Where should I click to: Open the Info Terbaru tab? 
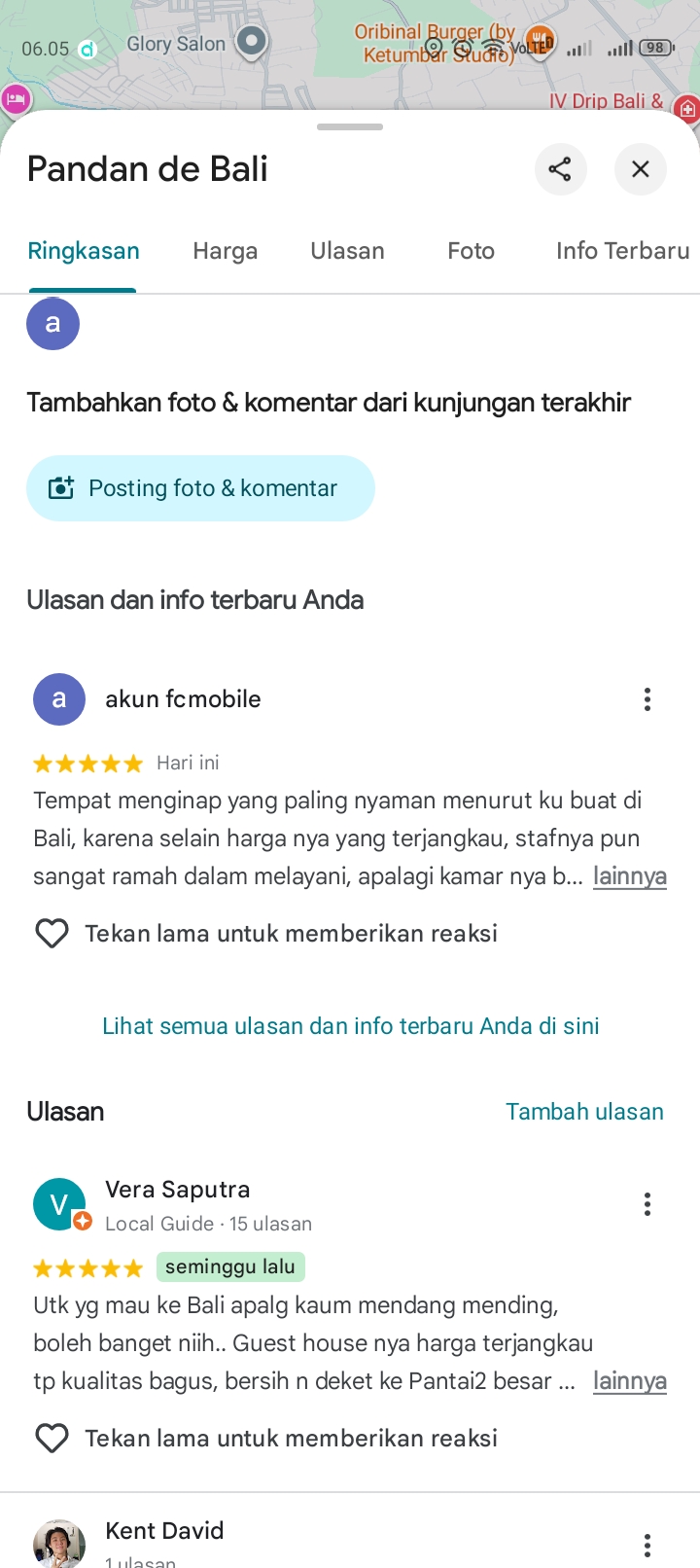pyautogui.click(x=623, y=251)
